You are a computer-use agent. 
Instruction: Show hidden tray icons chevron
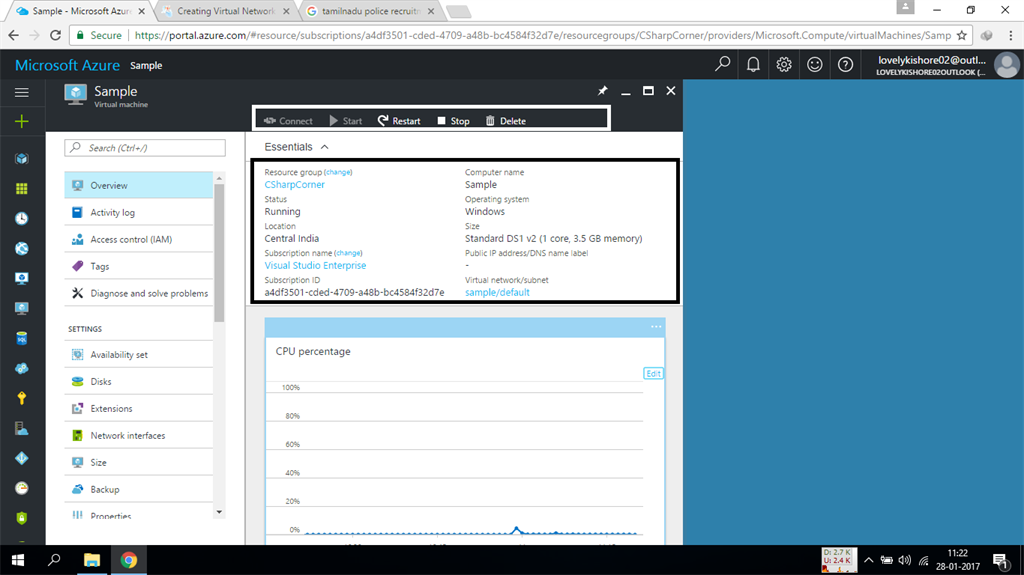[869, 560]
